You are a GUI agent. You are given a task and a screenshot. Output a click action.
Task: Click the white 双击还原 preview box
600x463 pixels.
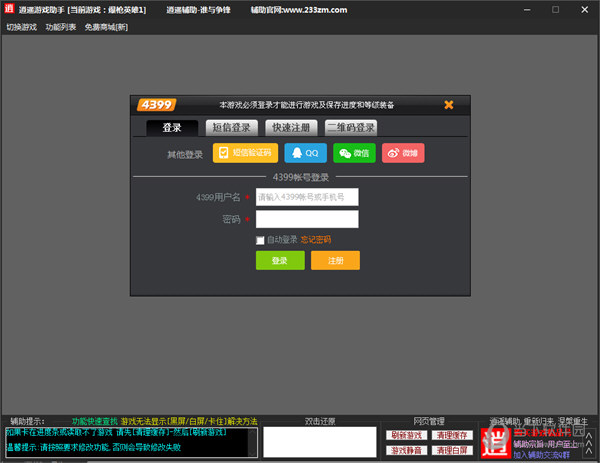pyautogui.click(x=320, y=442)
